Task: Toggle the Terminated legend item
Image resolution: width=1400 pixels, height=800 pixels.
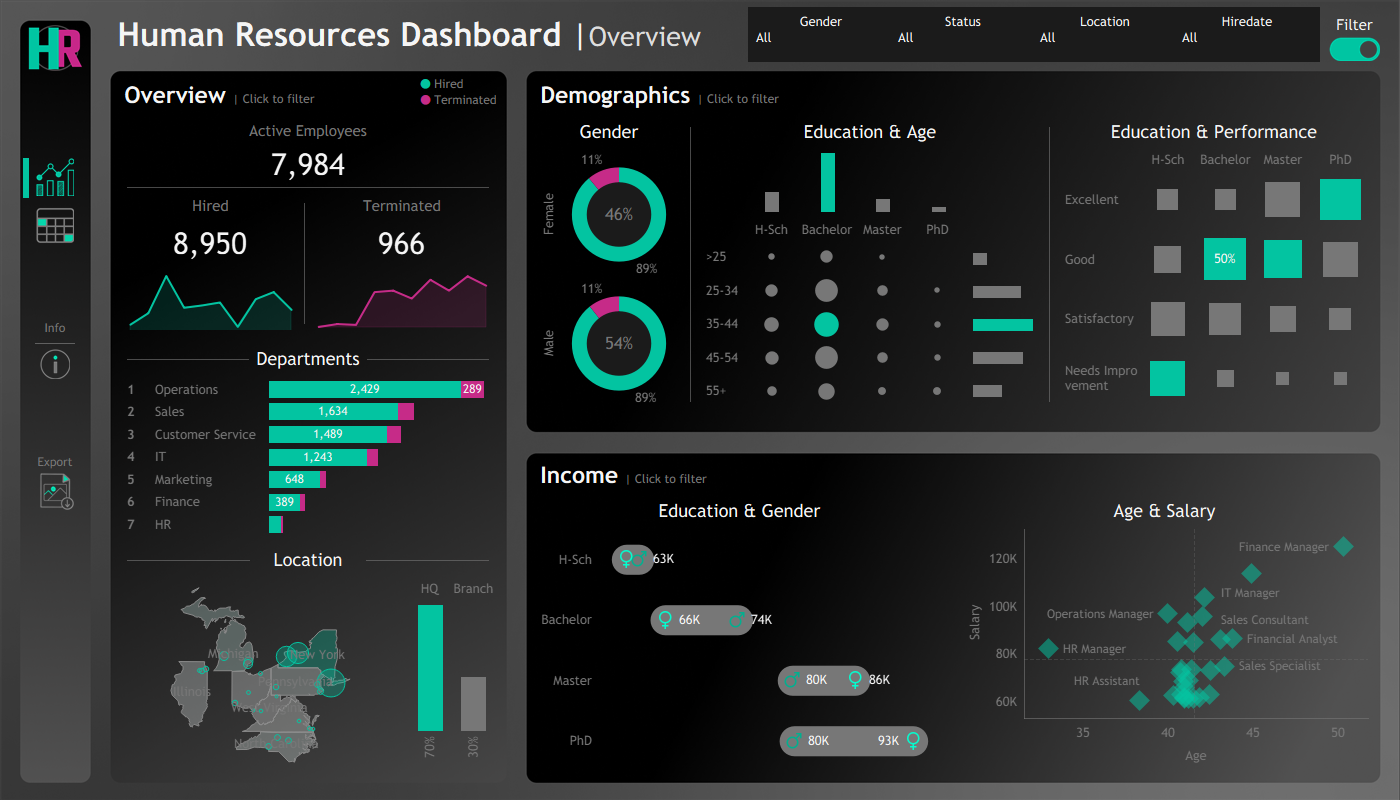Action: 458,100
